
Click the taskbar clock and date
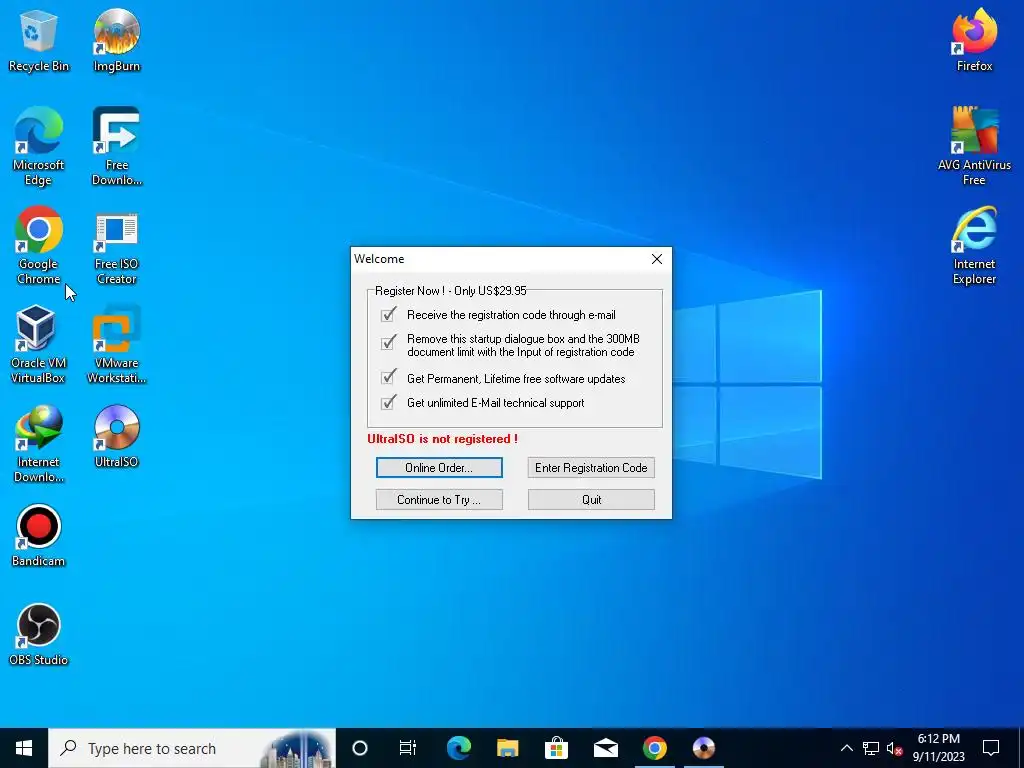pos(938,748)
